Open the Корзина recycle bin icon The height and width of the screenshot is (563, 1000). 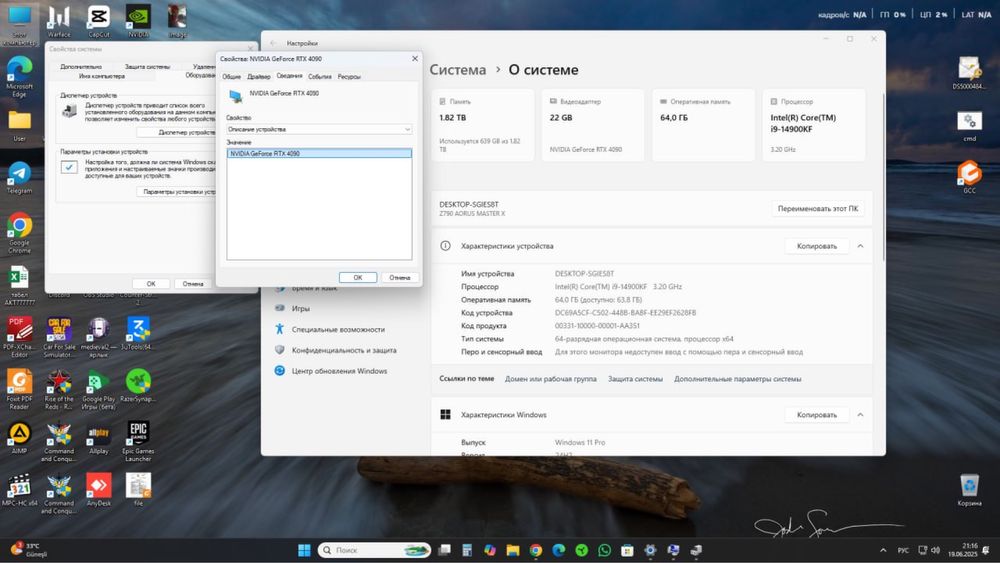(968, 486)
